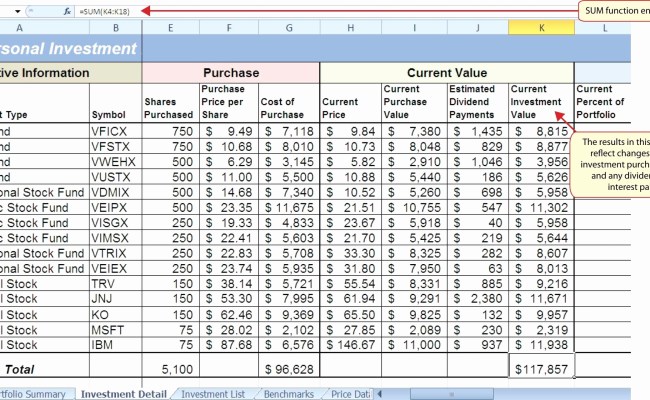Image resolution: width=650 pixels, height=400 pixels.
Task: Select the symbol cell KO
Action: coord(116,315)
